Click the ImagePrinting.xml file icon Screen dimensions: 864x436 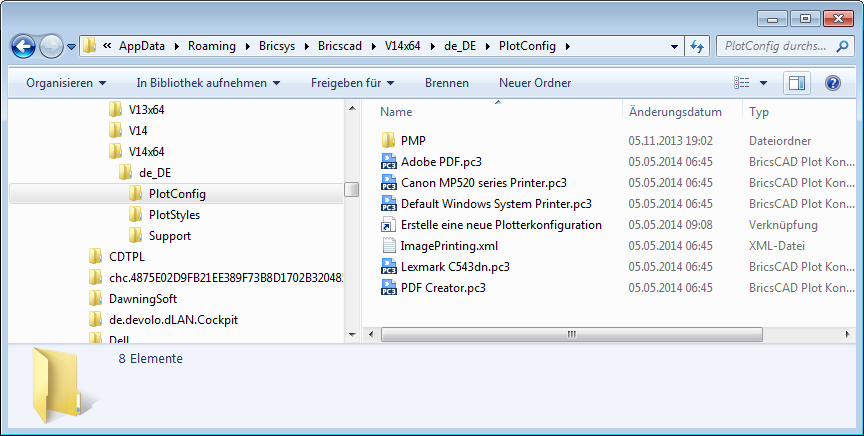(389, 246)
